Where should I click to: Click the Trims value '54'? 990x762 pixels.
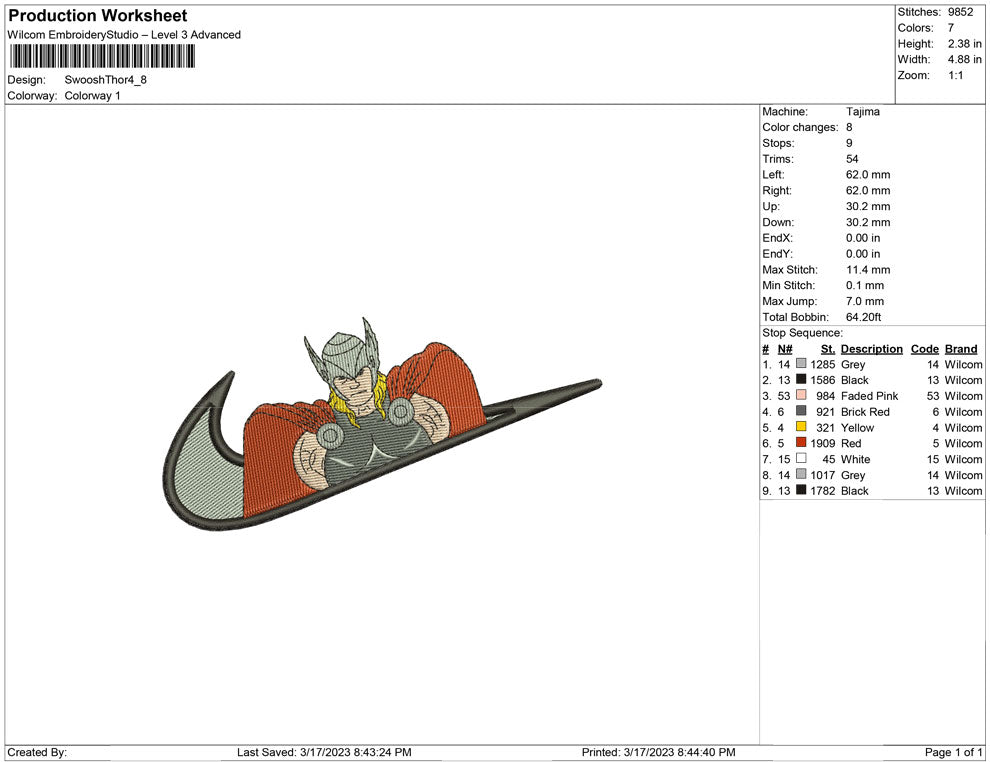[x=852, y=158]
